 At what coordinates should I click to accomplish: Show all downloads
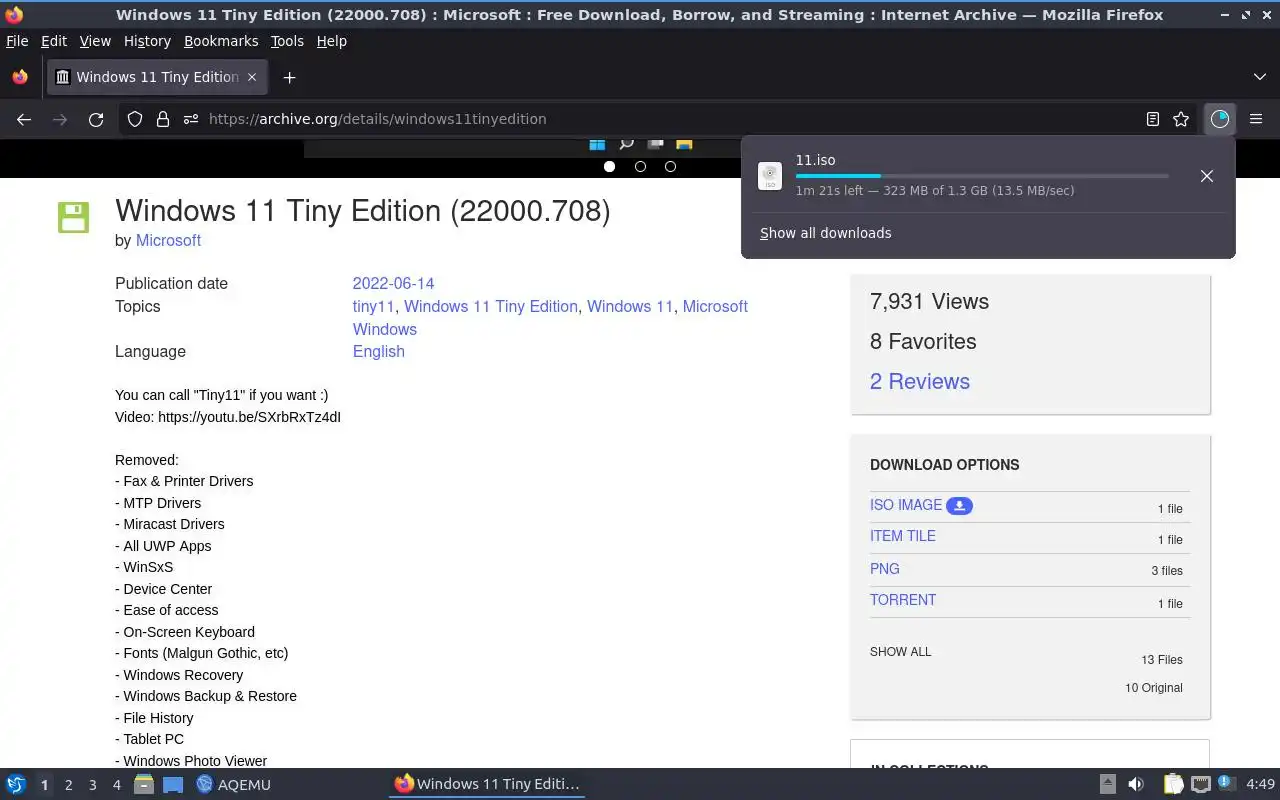825,233
